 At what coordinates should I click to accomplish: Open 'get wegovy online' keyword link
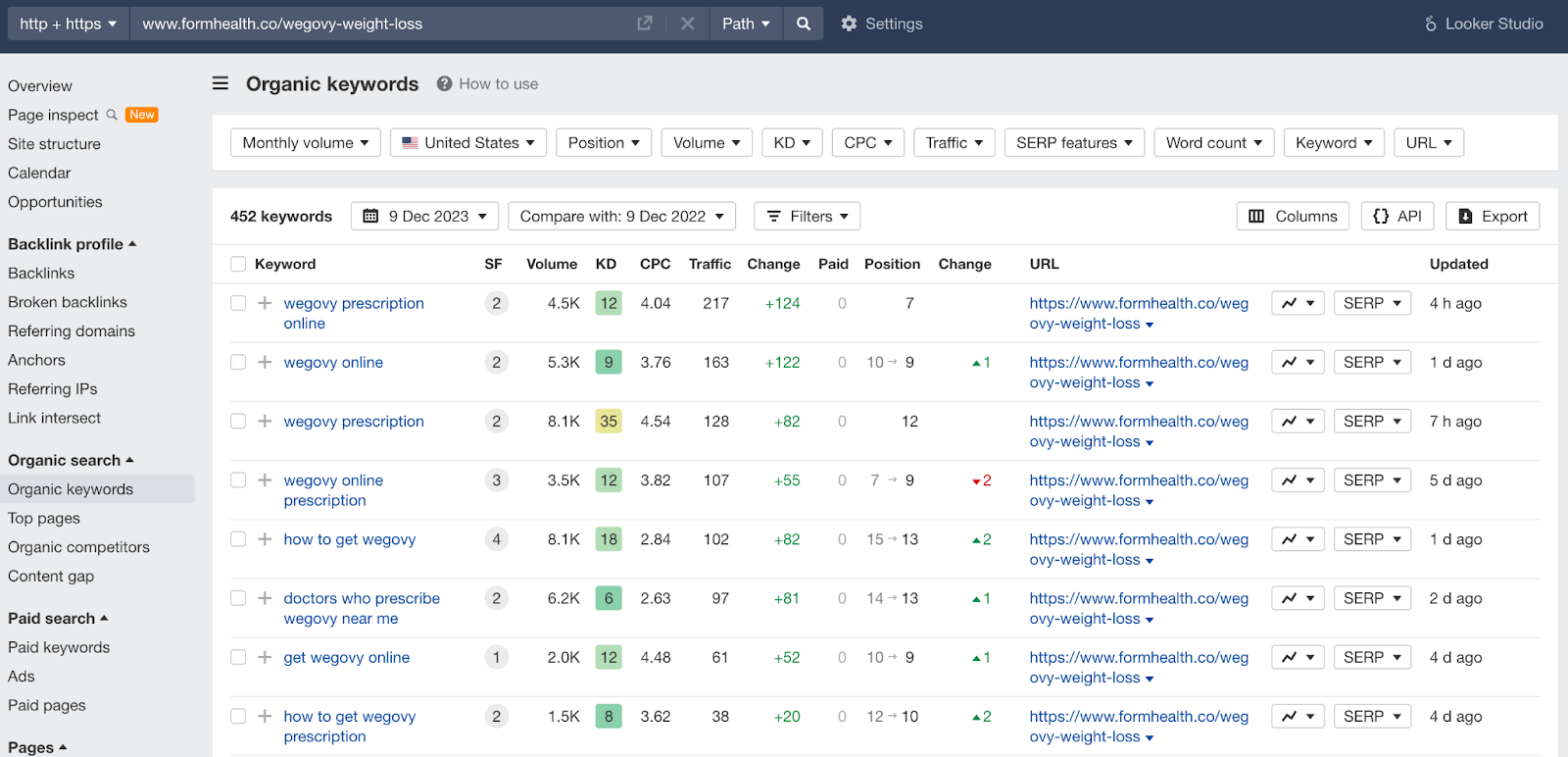tap(347, 657)
